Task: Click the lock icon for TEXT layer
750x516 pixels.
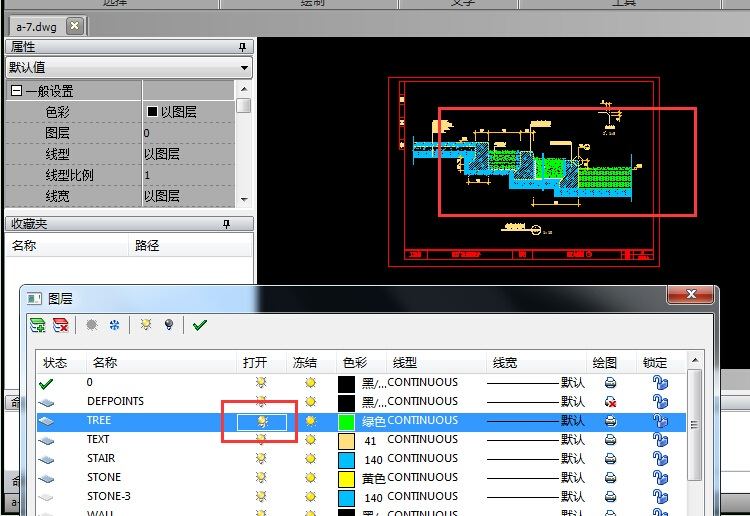Action: [660, 439]
